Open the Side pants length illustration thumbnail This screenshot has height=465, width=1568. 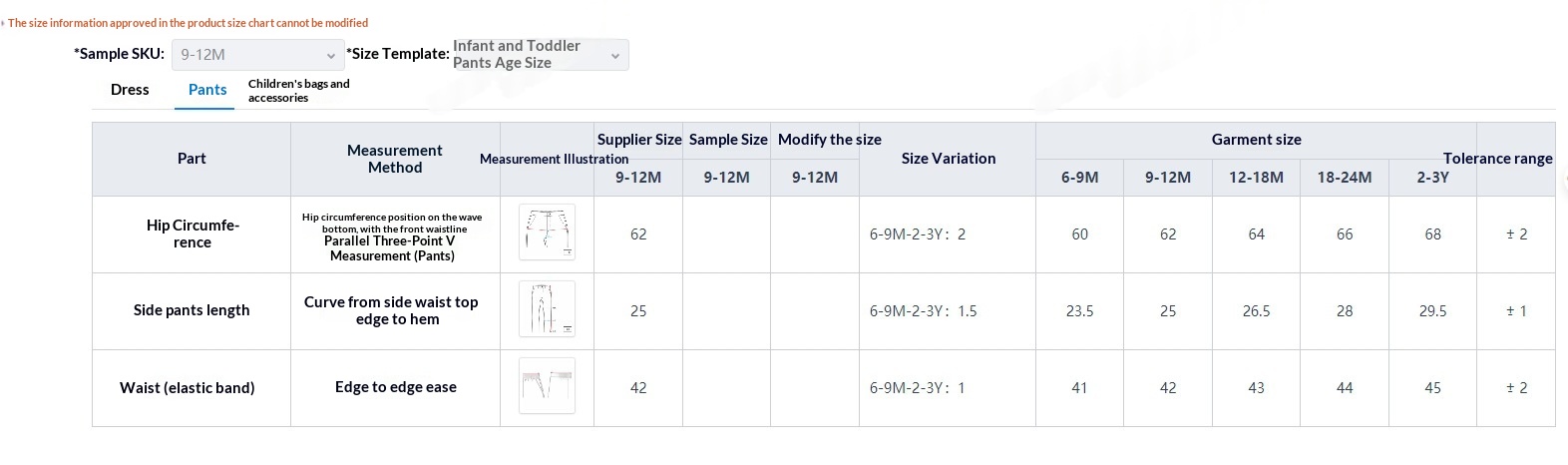pyautogui.click(x=547, y=309)
